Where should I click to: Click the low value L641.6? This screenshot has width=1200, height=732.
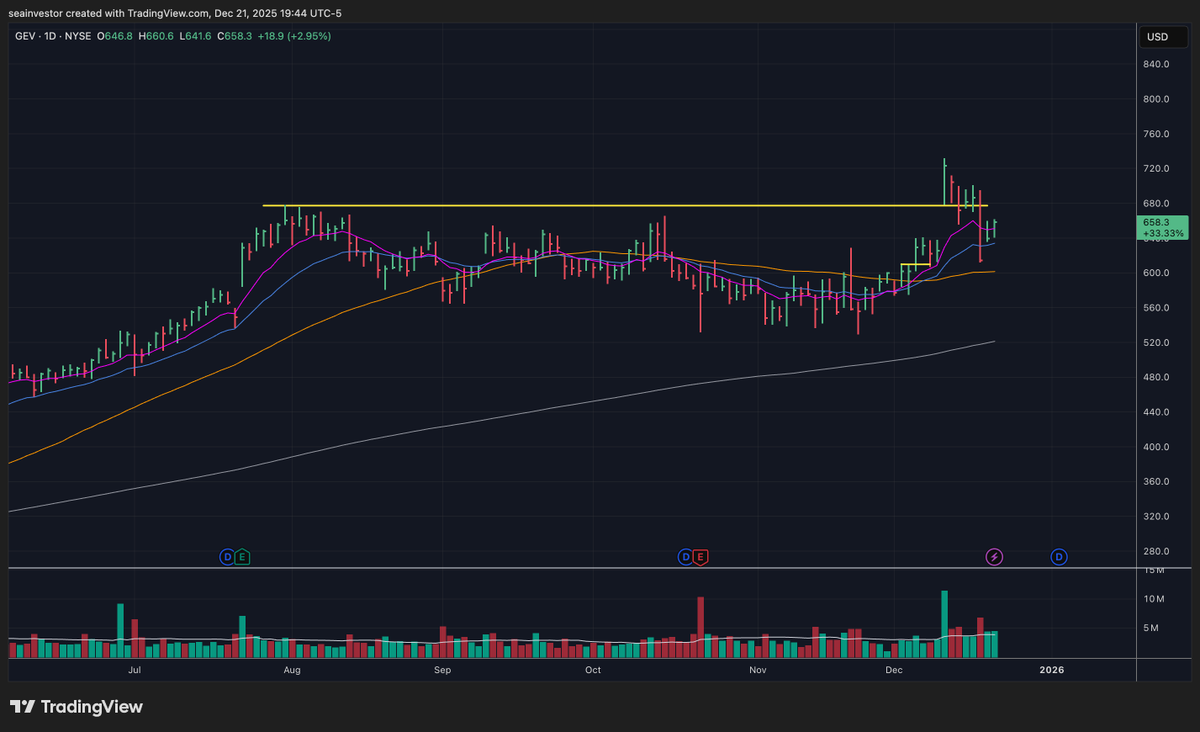[x=196, y=36]
